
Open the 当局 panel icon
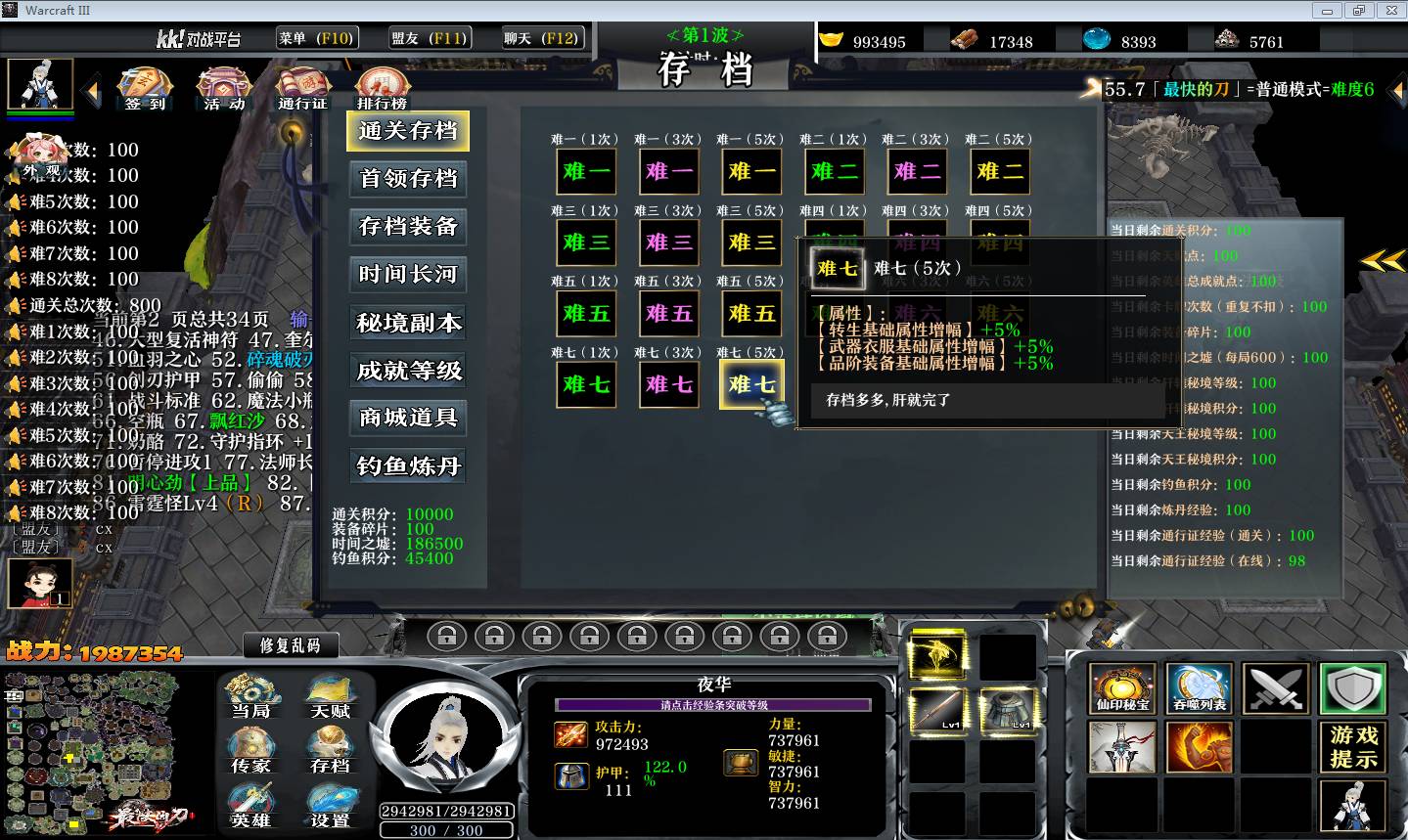pos(251,698)
